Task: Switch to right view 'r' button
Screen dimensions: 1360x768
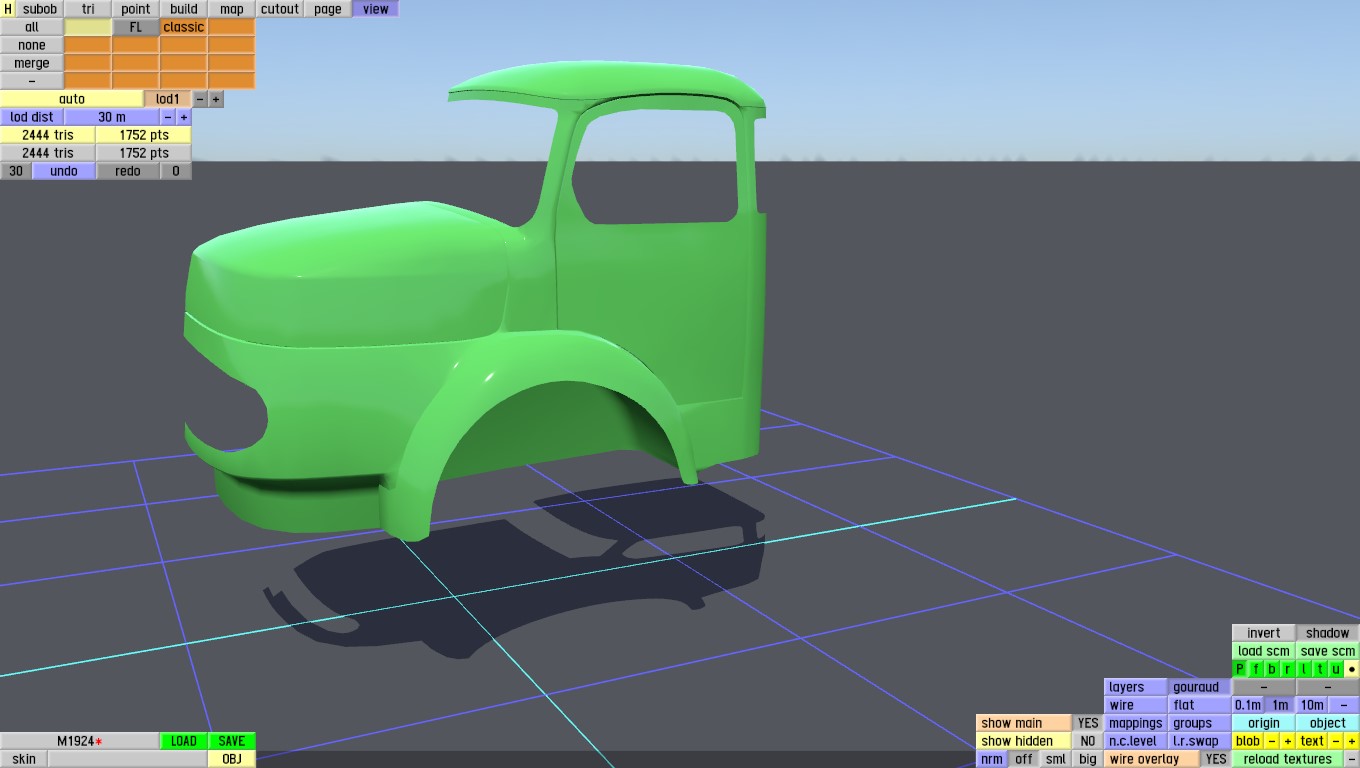Action: 1288,669
